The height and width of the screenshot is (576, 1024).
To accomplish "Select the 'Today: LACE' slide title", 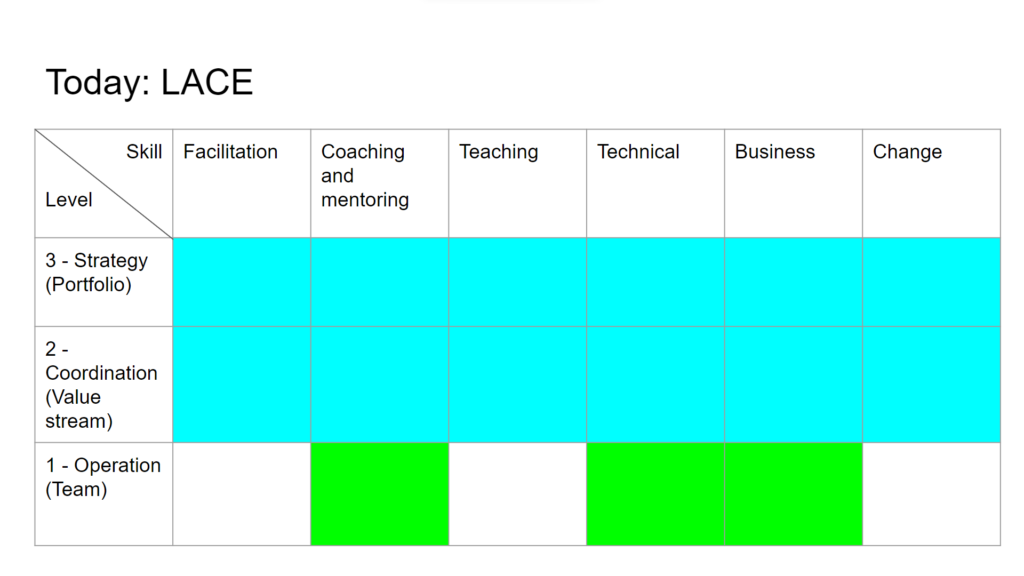I will click(149, 82).
